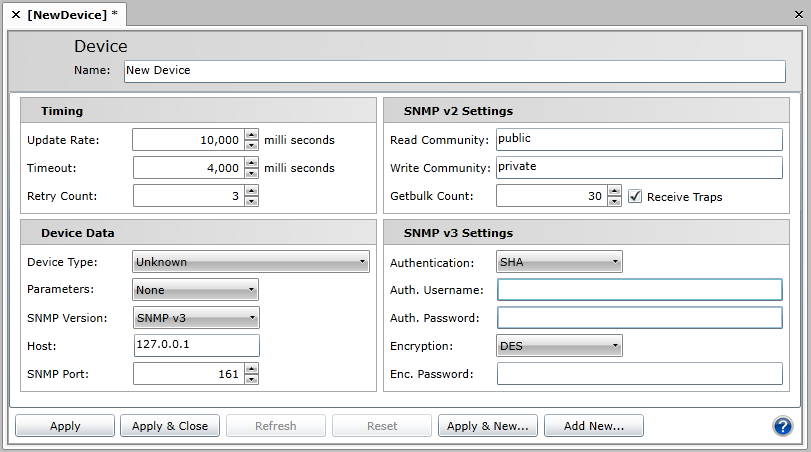Select the Authentication SHA dropdown
Image resolution: width=811 pixels, height=452 pixels.
coord(559,262)
